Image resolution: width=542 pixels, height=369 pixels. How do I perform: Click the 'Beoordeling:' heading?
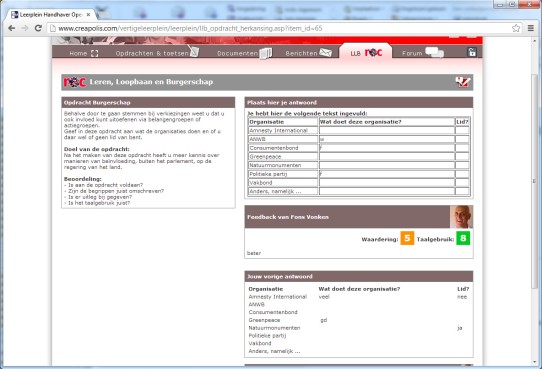(x=83, y=179)
